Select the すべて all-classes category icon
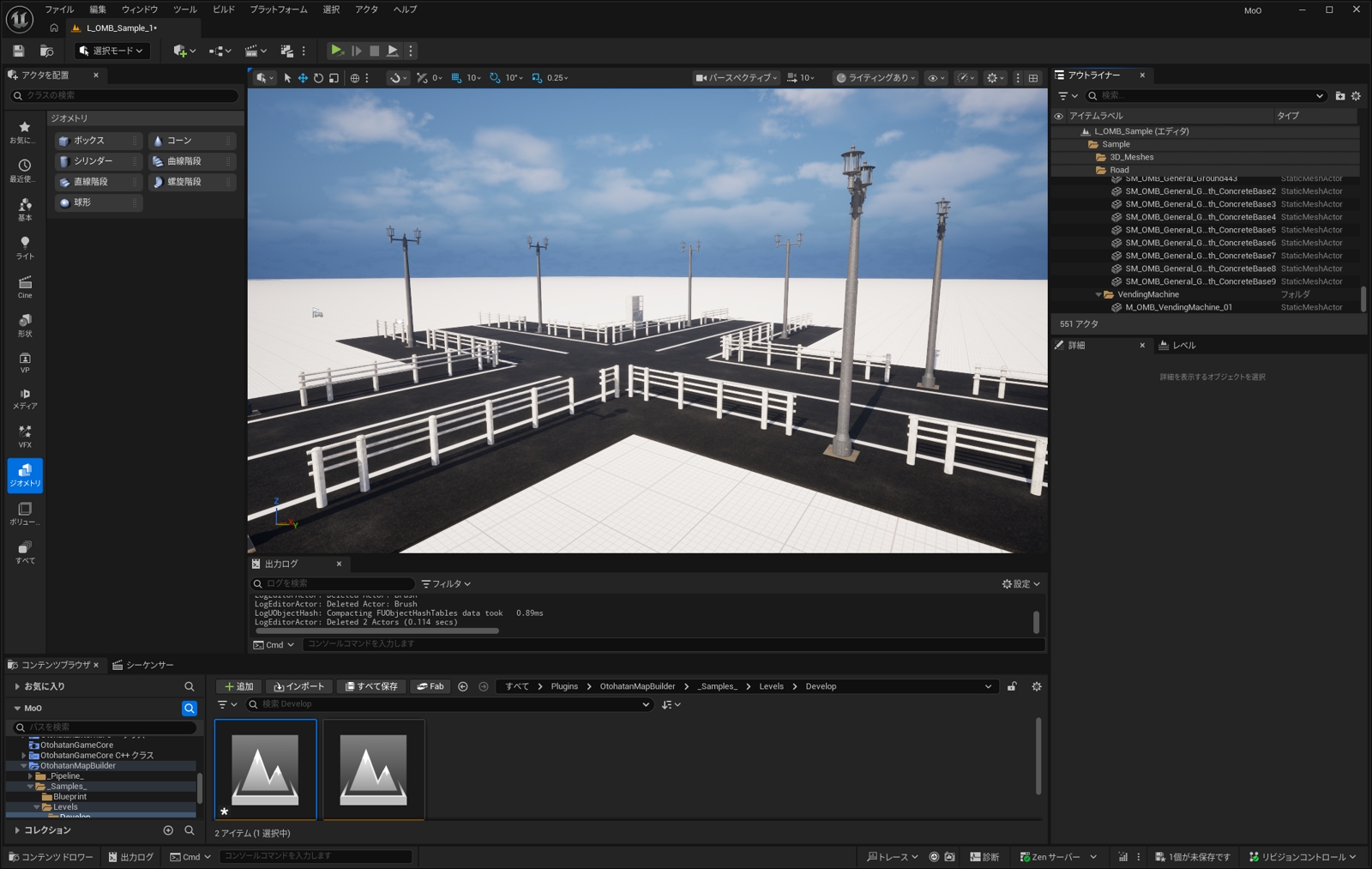Image resolution: width=1372 pixels, height=869 pixels. pos(25,552)
